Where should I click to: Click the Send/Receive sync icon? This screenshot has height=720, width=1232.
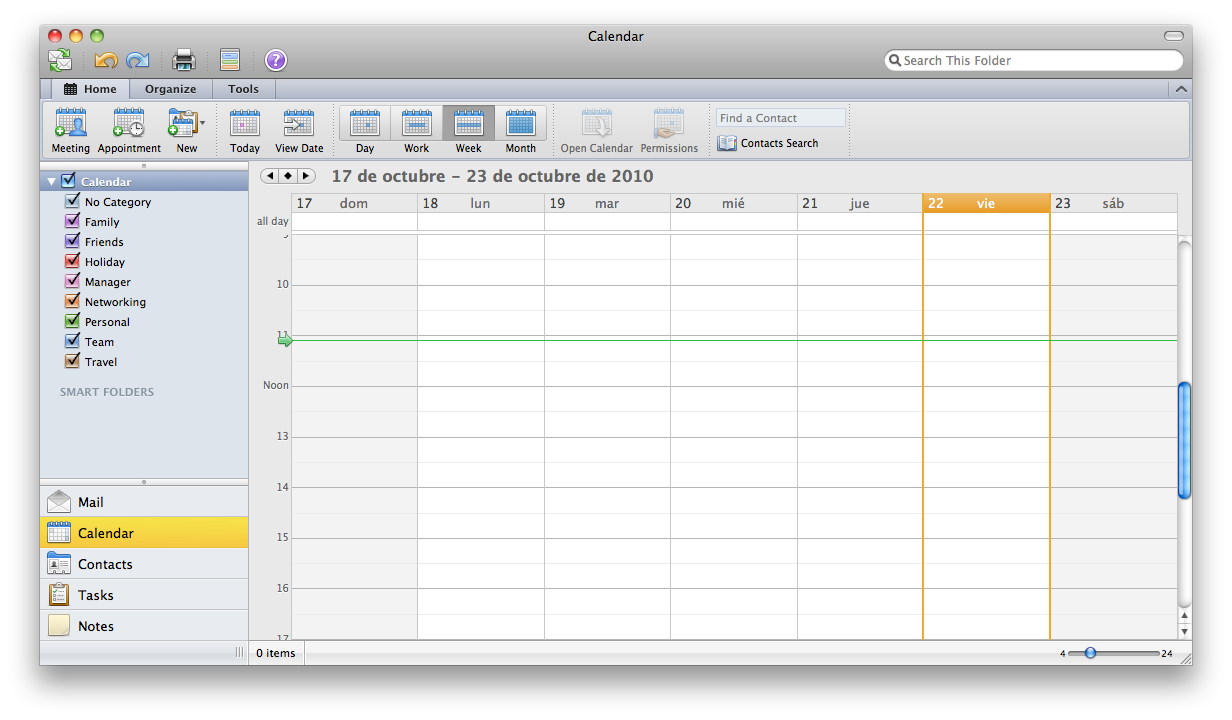[x=60, y=60]
